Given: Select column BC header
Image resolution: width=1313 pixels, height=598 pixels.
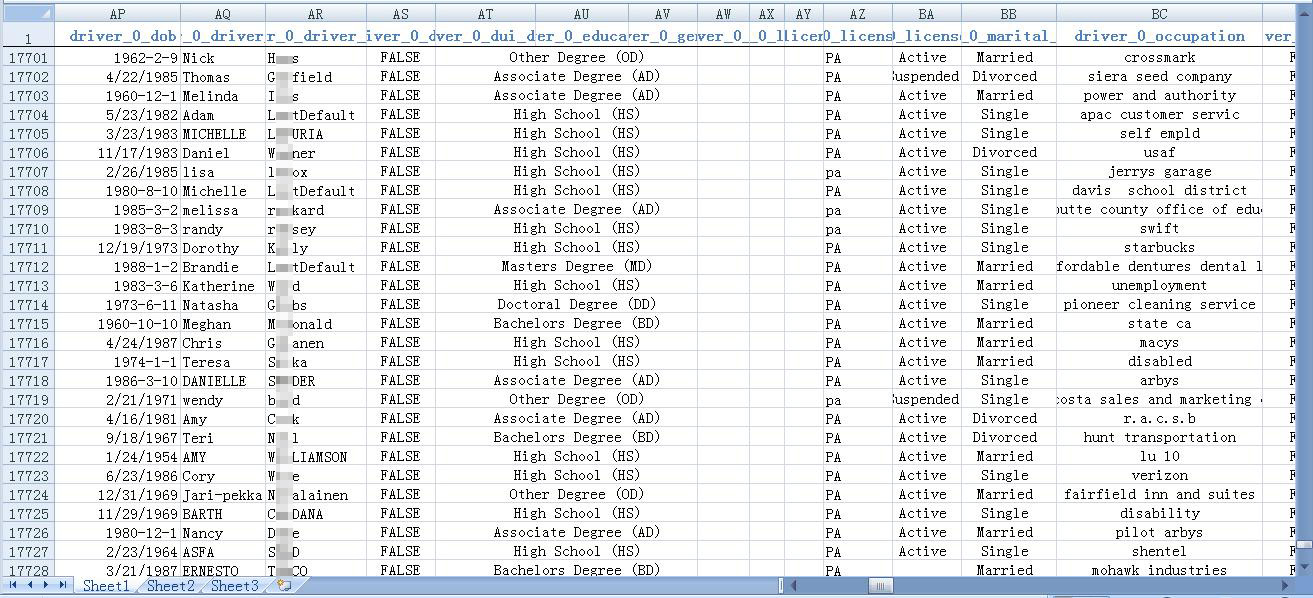Looking at the screenshot, I should coord(1158,14).
